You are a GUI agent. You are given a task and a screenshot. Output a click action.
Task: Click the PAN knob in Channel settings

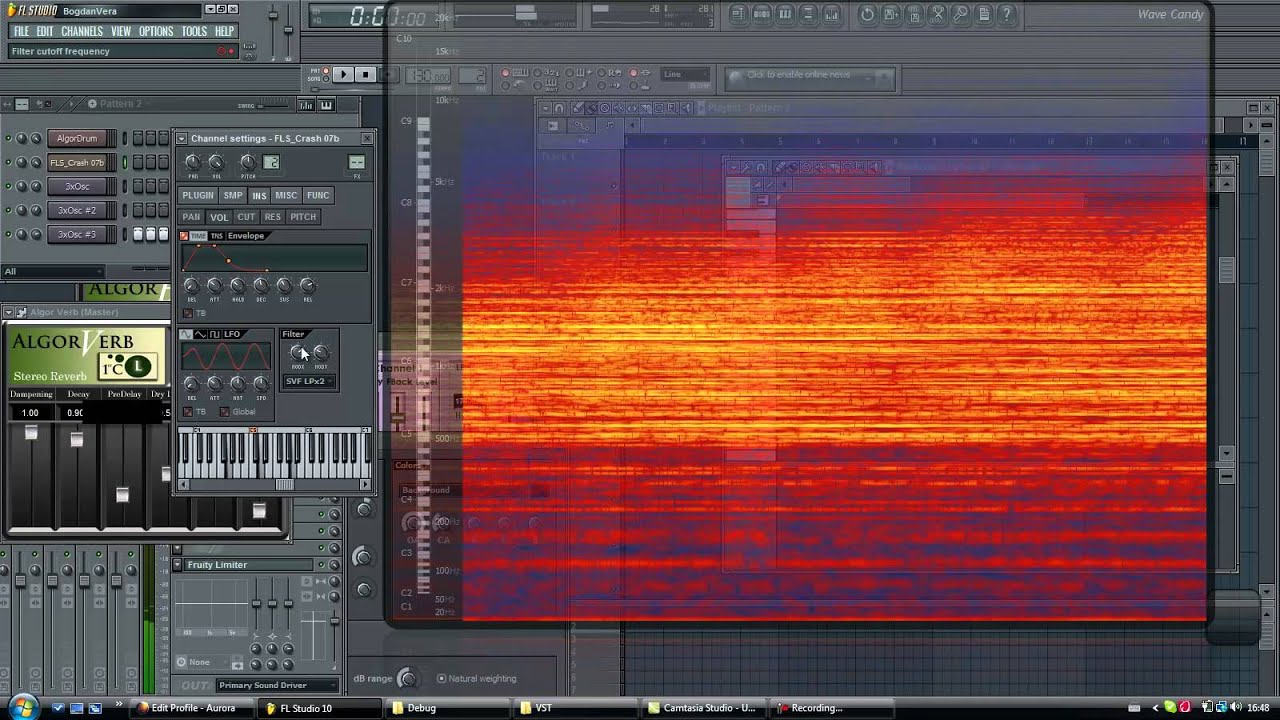click(x=193, y=162)
